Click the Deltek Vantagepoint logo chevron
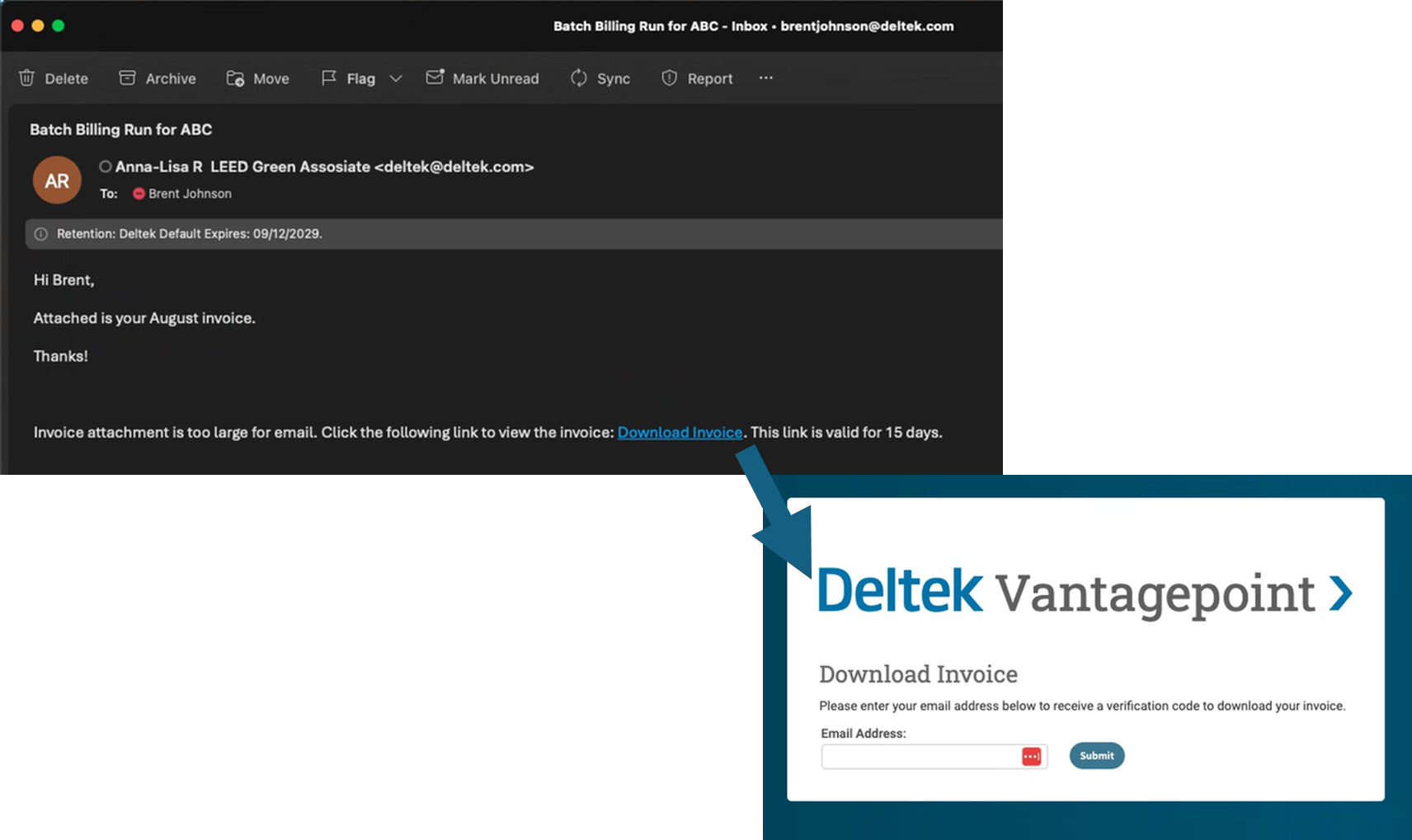 [x=1341, y=594]
